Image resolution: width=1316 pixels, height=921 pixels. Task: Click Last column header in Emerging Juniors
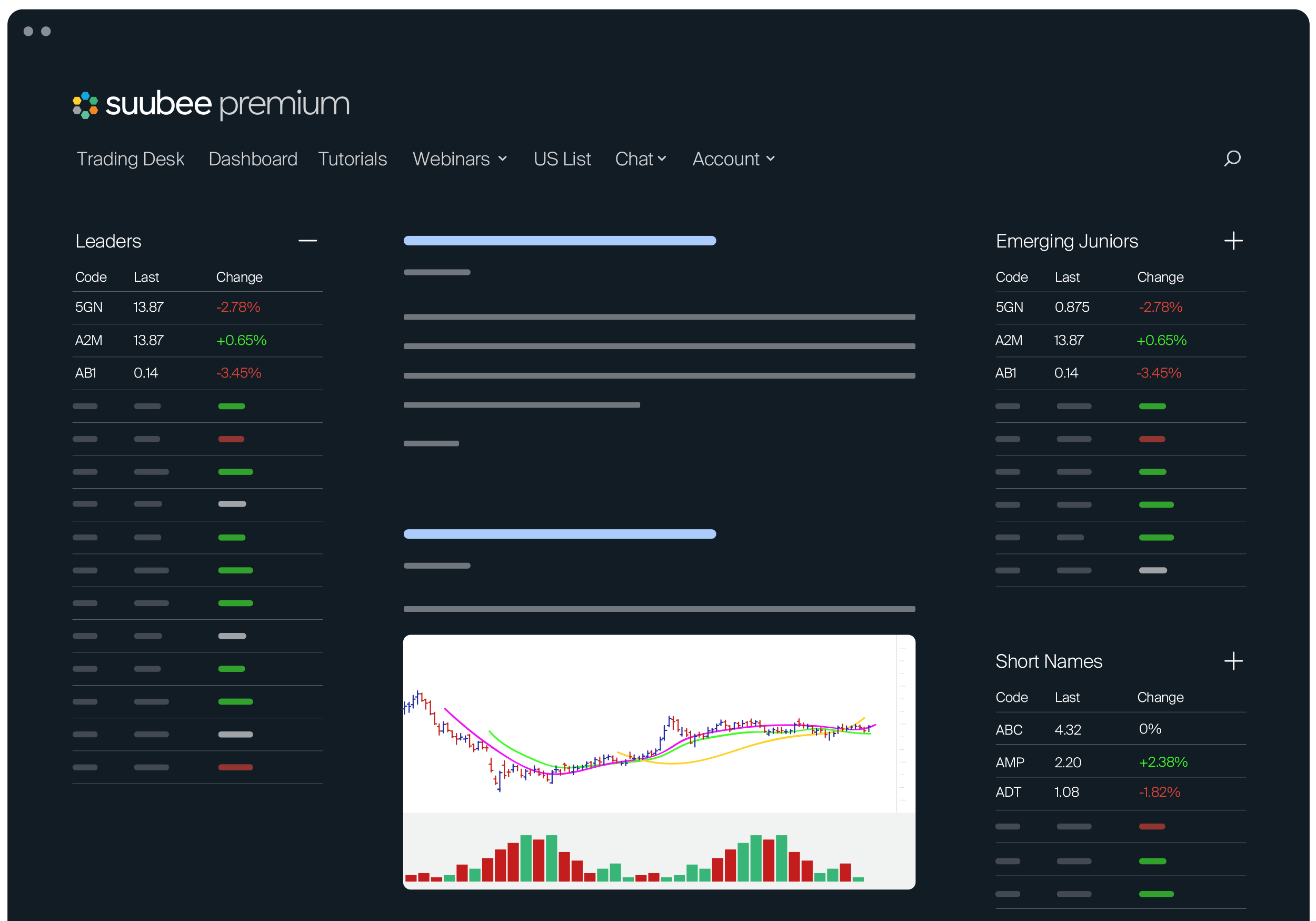[1066, 278]
